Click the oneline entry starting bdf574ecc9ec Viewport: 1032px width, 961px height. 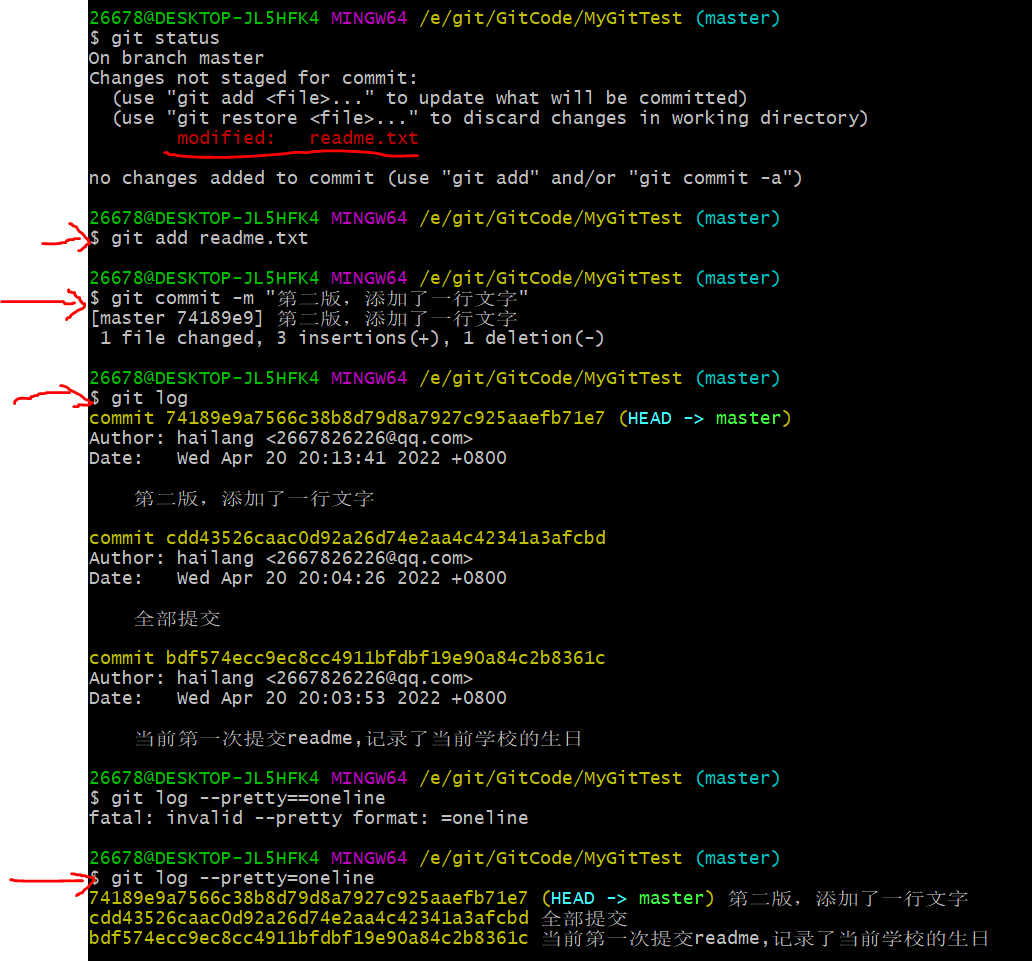539,939
